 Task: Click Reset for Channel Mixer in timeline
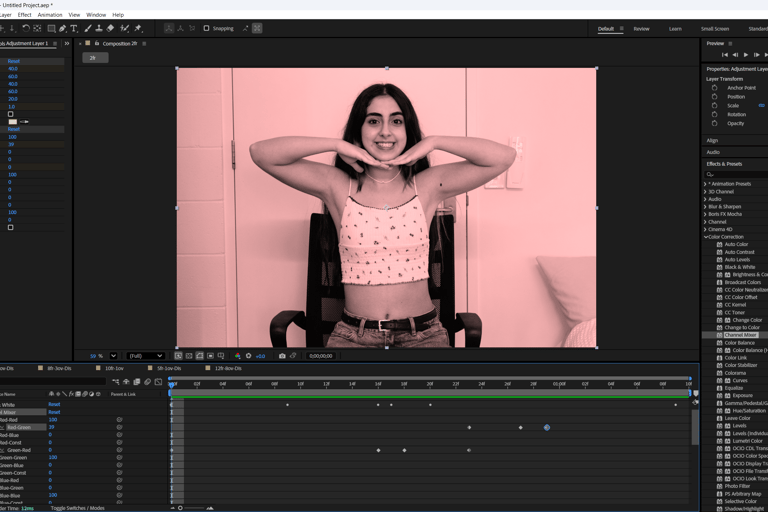pyautogui.click(x=54, y=412)
